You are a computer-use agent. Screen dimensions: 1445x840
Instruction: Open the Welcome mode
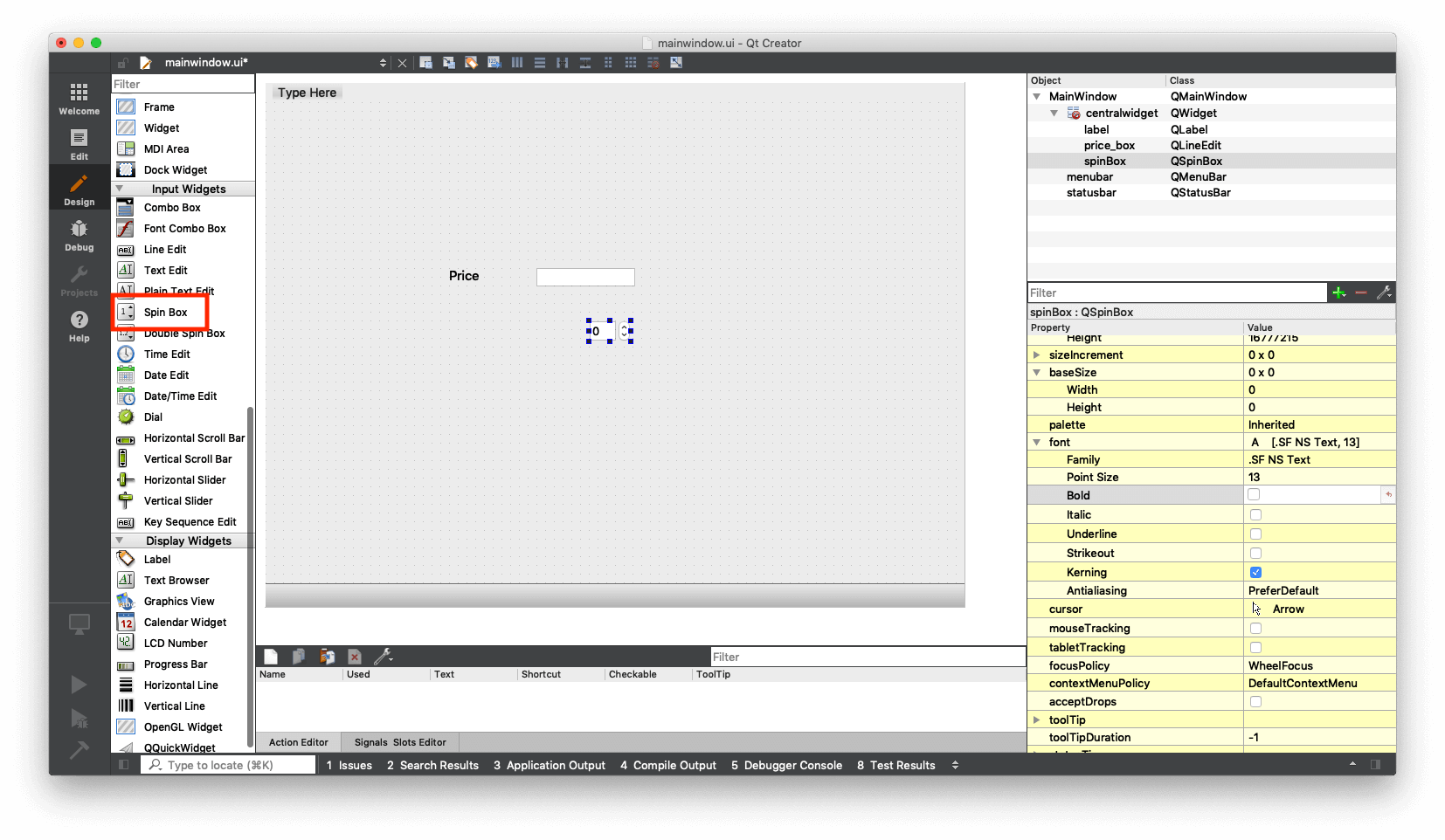pyautogui.click(x=80, y=98)
